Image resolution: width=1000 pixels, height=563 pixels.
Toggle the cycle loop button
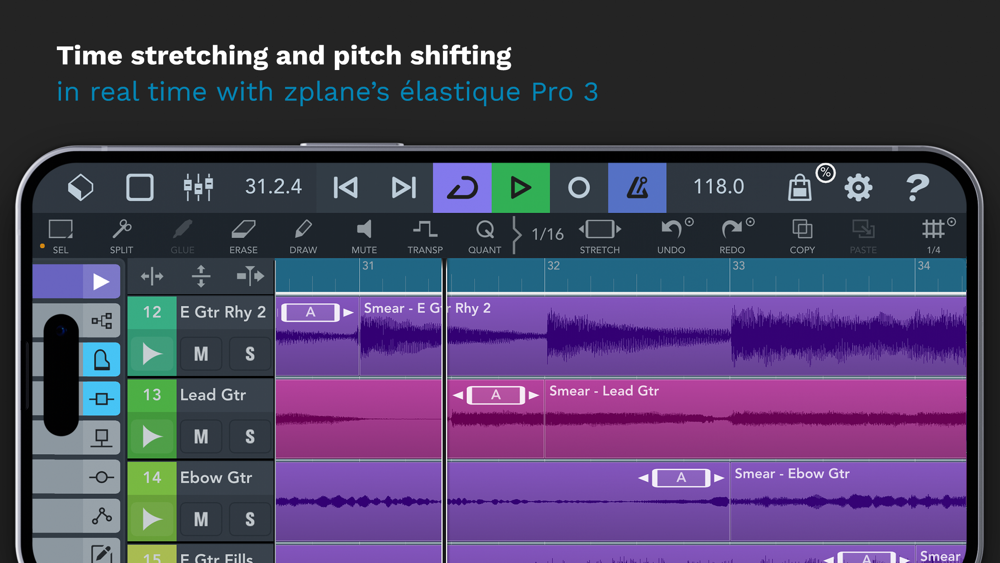462,187
